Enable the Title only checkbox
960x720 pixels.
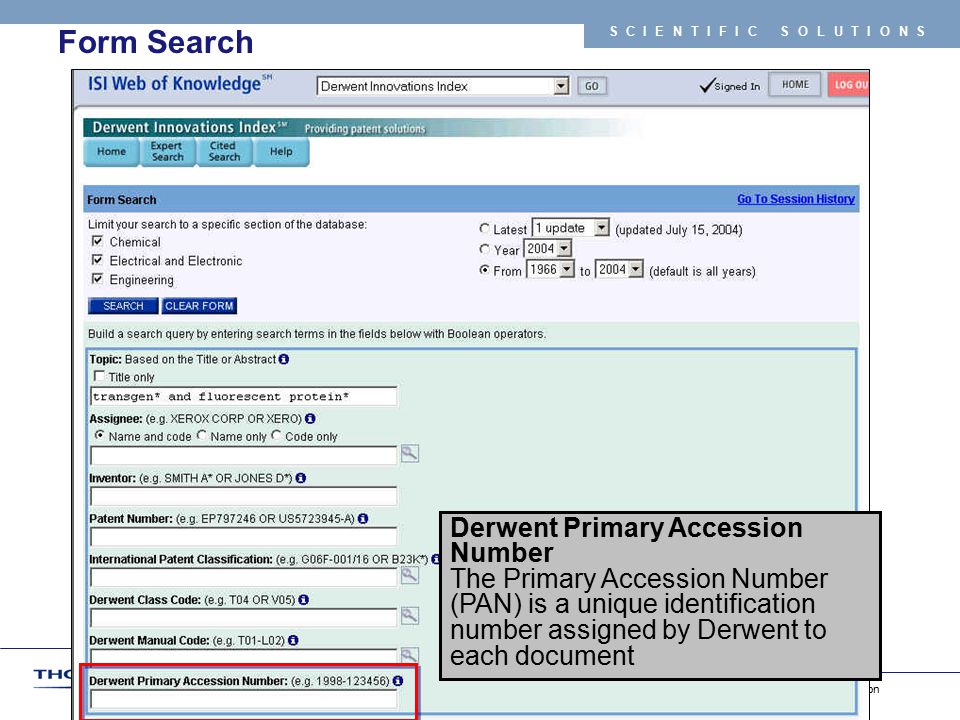[99, 376]
